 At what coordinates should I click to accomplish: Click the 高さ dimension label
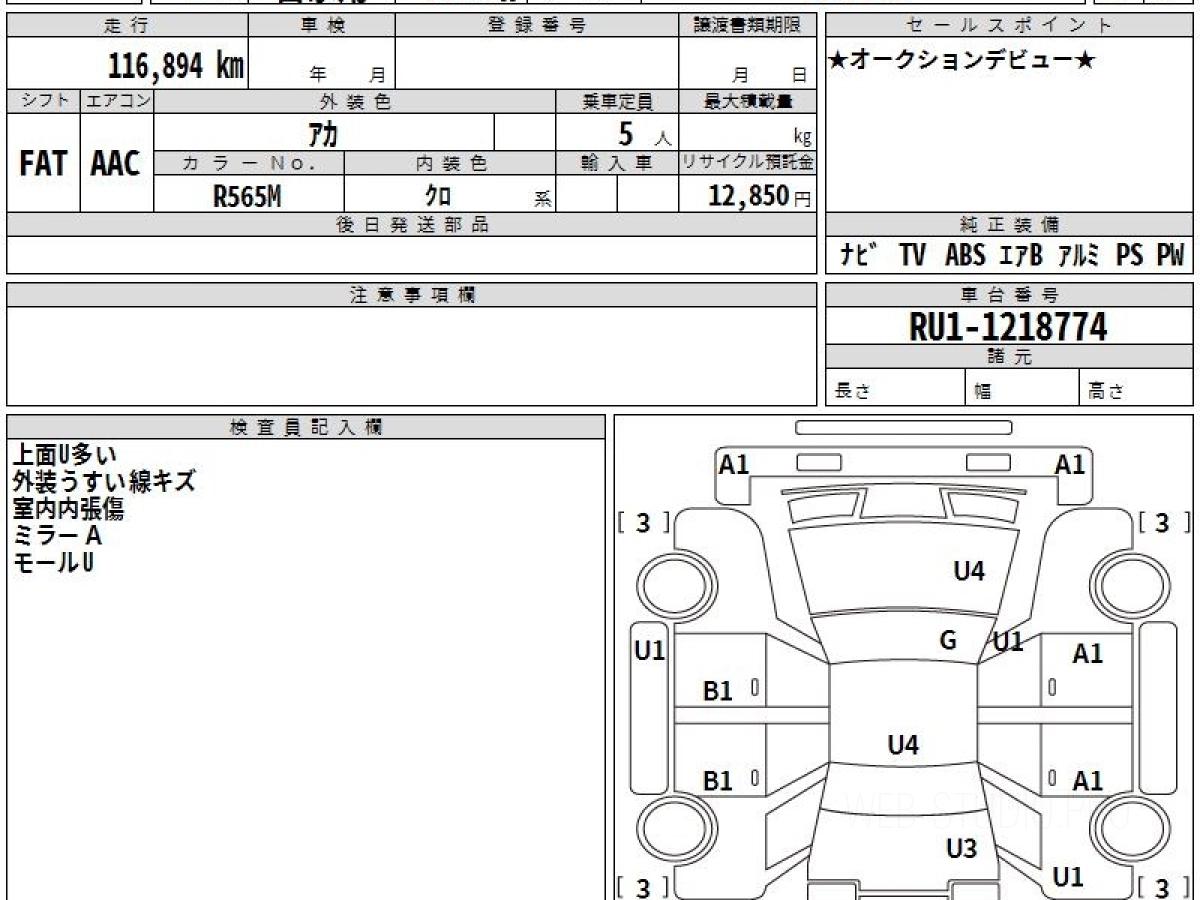[x=1105, y=392]
